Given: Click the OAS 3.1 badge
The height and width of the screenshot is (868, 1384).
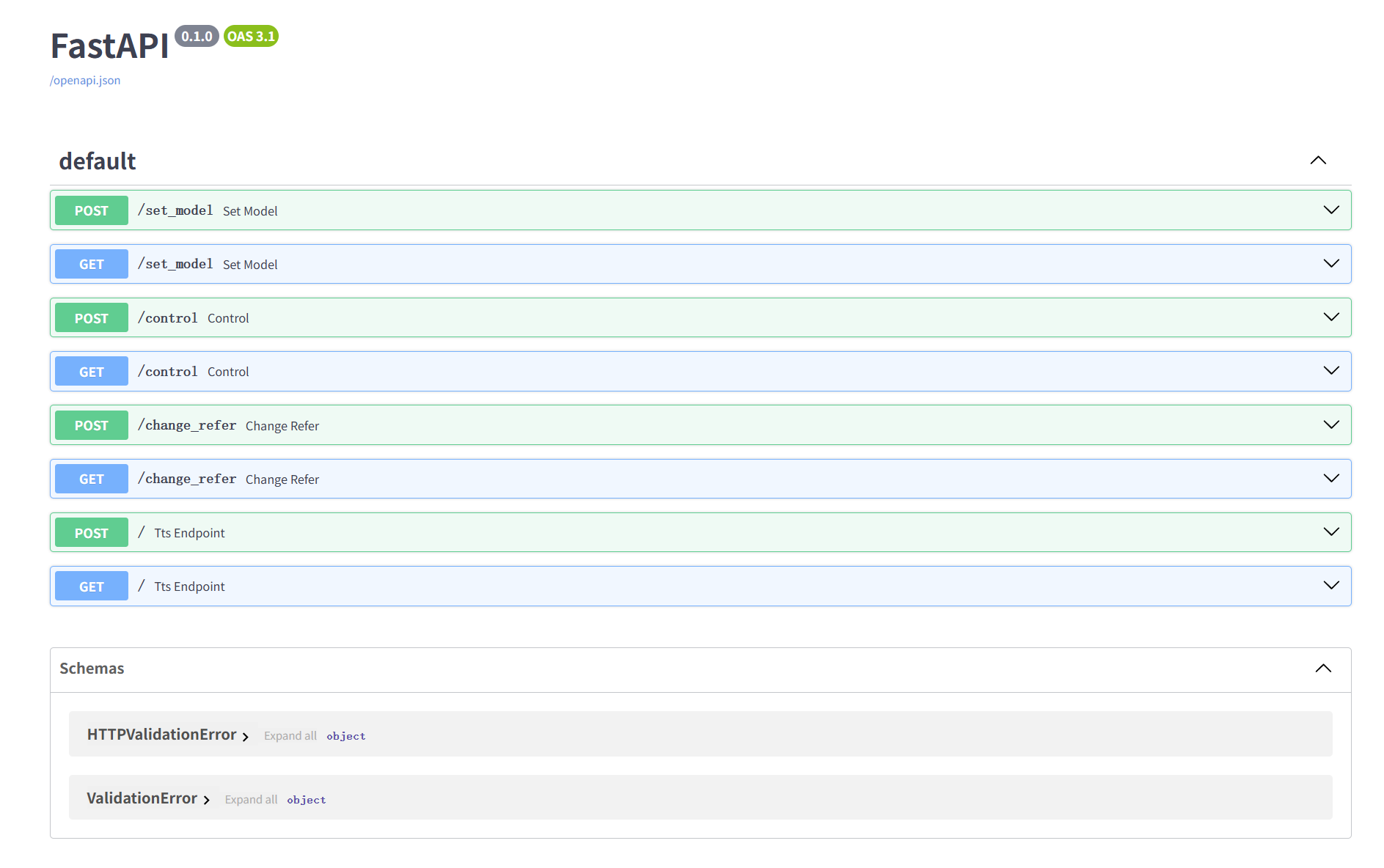Looking at the screenshot, I should tap(251, 36).
